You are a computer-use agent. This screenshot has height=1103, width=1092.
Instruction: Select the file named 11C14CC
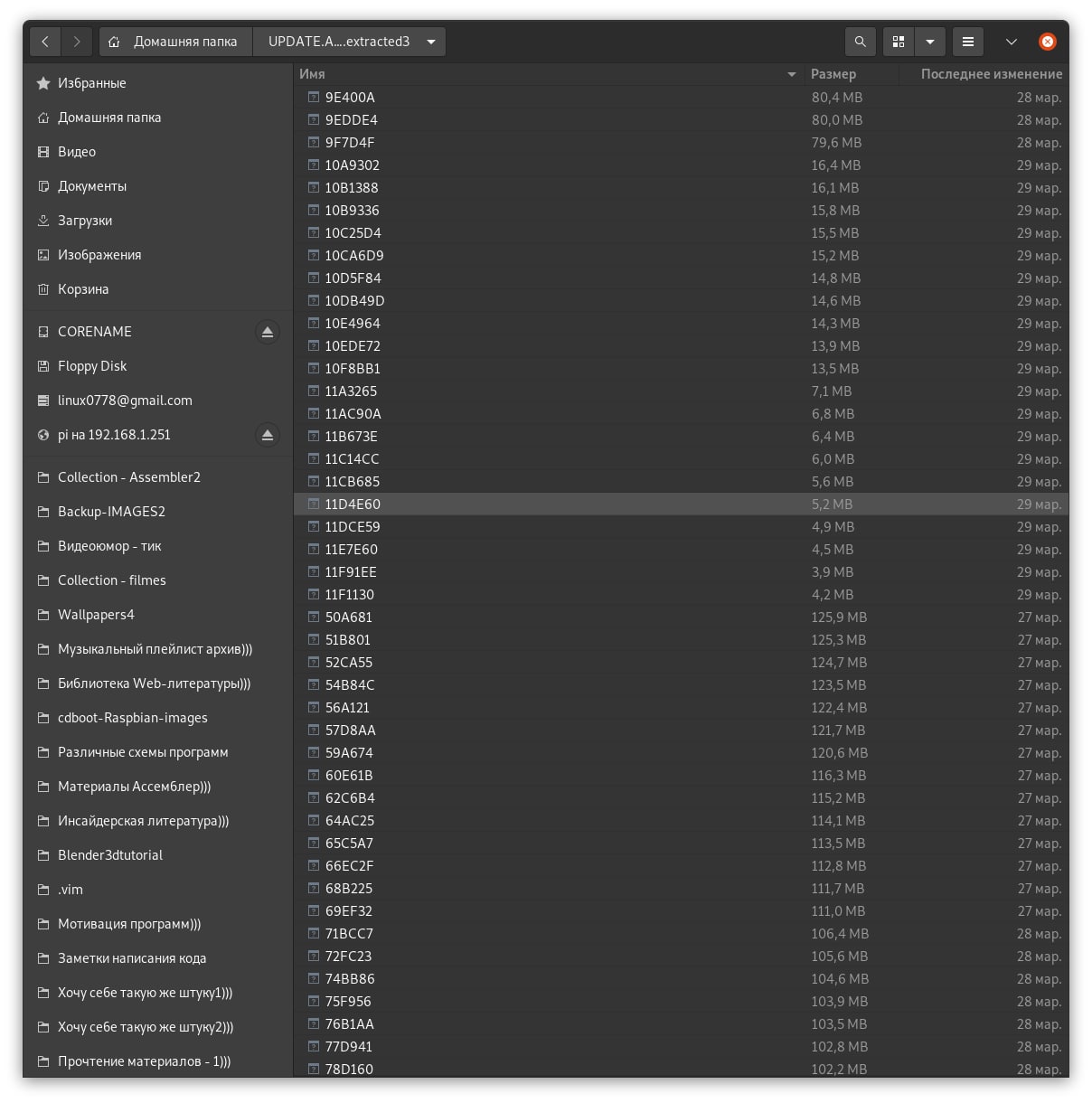pos(352,458)
